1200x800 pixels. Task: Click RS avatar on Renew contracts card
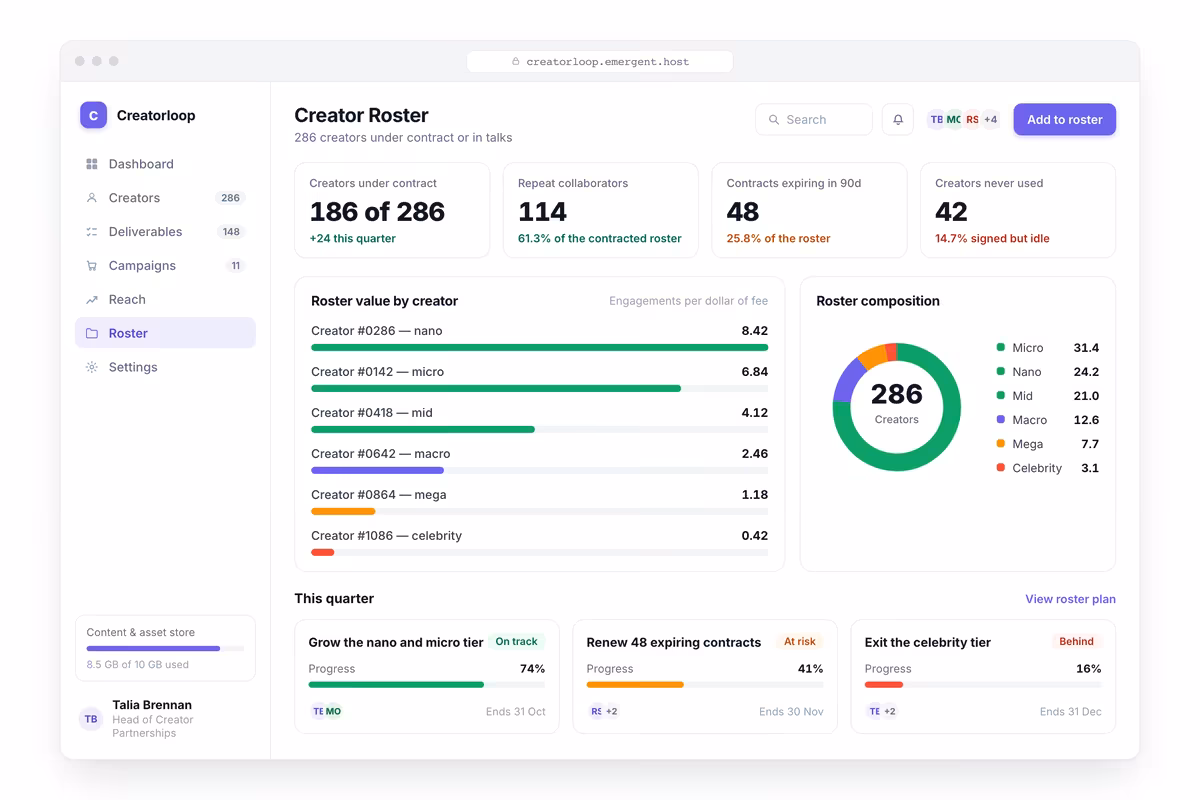coord(596,712)
